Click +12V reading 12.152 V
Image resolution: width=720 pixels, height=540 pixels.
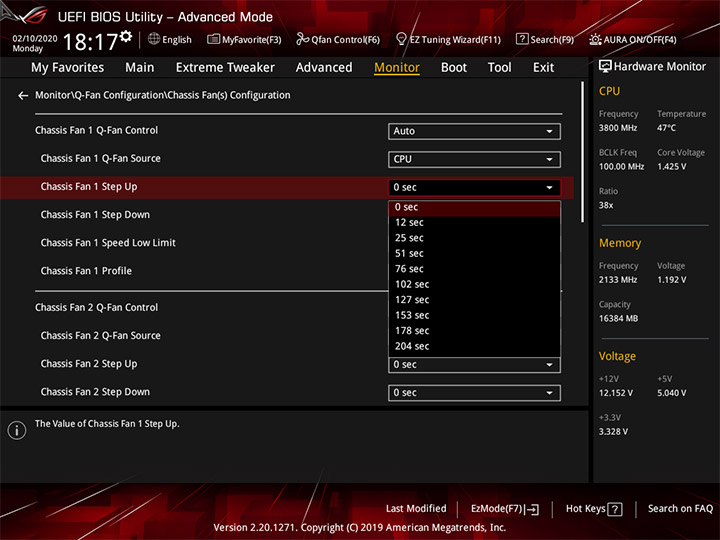[615, 393]
